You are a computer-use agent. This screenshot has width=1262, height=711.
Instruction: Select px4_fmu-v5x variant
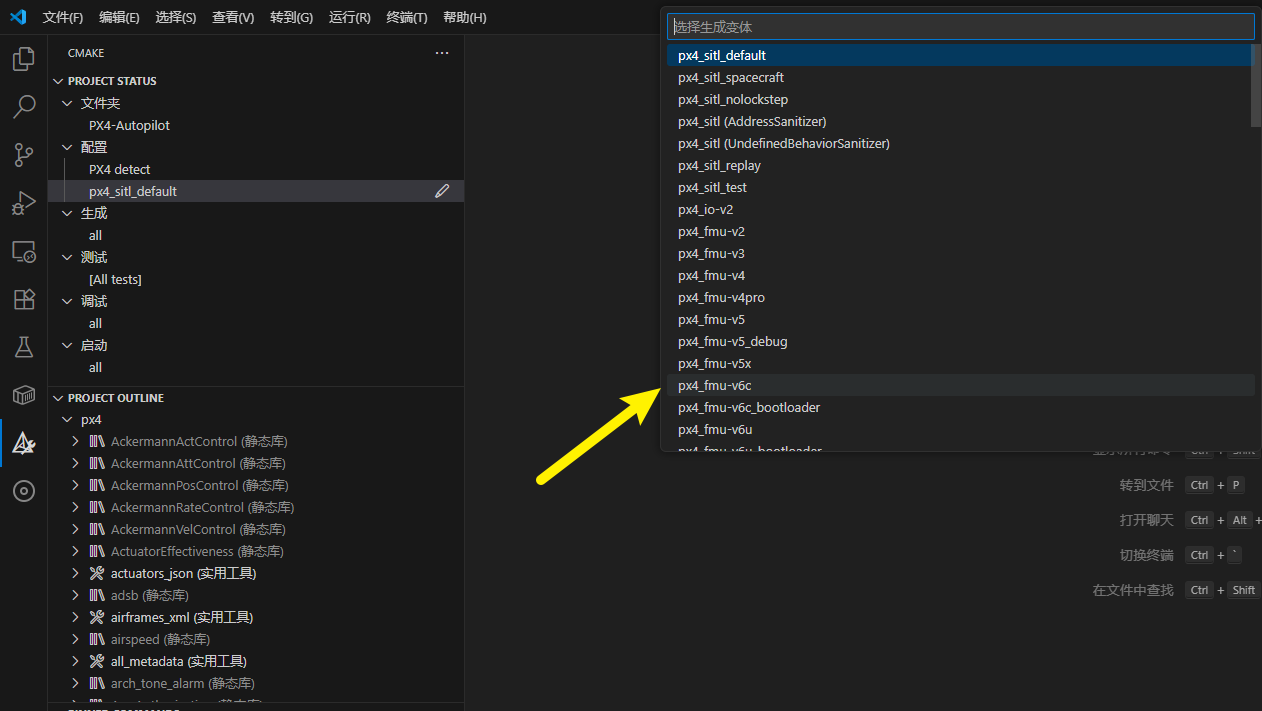(x=960, y=363)
